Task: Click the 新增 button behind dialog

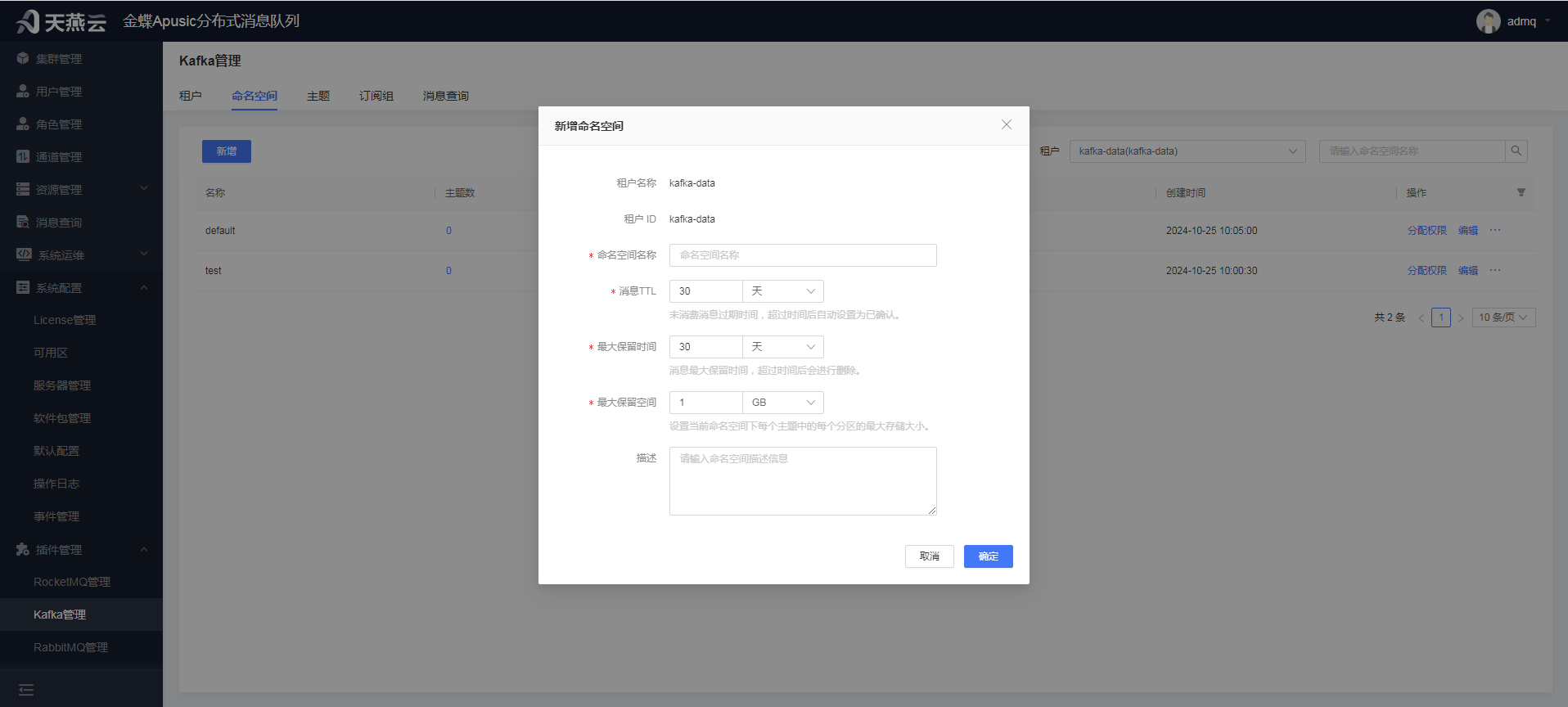Action: (227, 151)
